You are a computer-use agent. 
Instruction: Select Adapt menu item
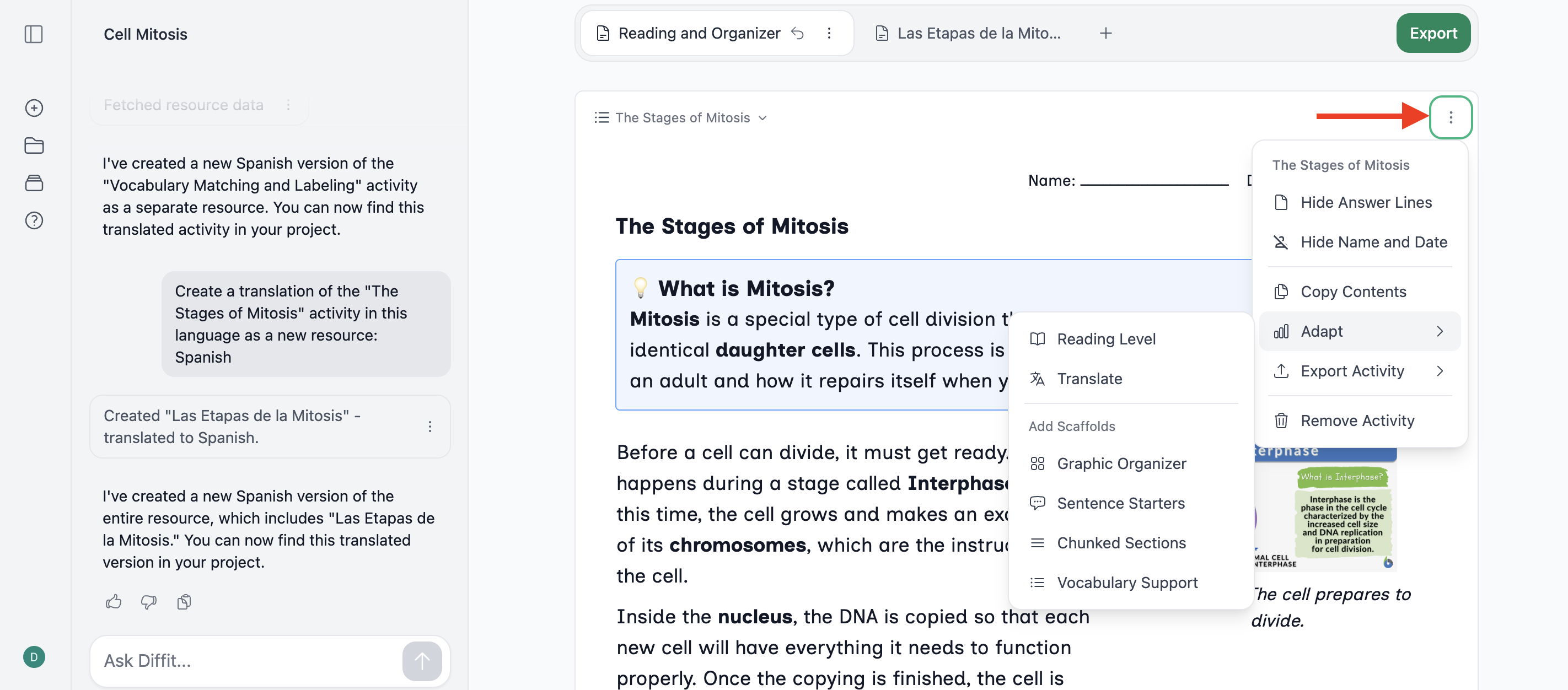[x=1359, y=331]
